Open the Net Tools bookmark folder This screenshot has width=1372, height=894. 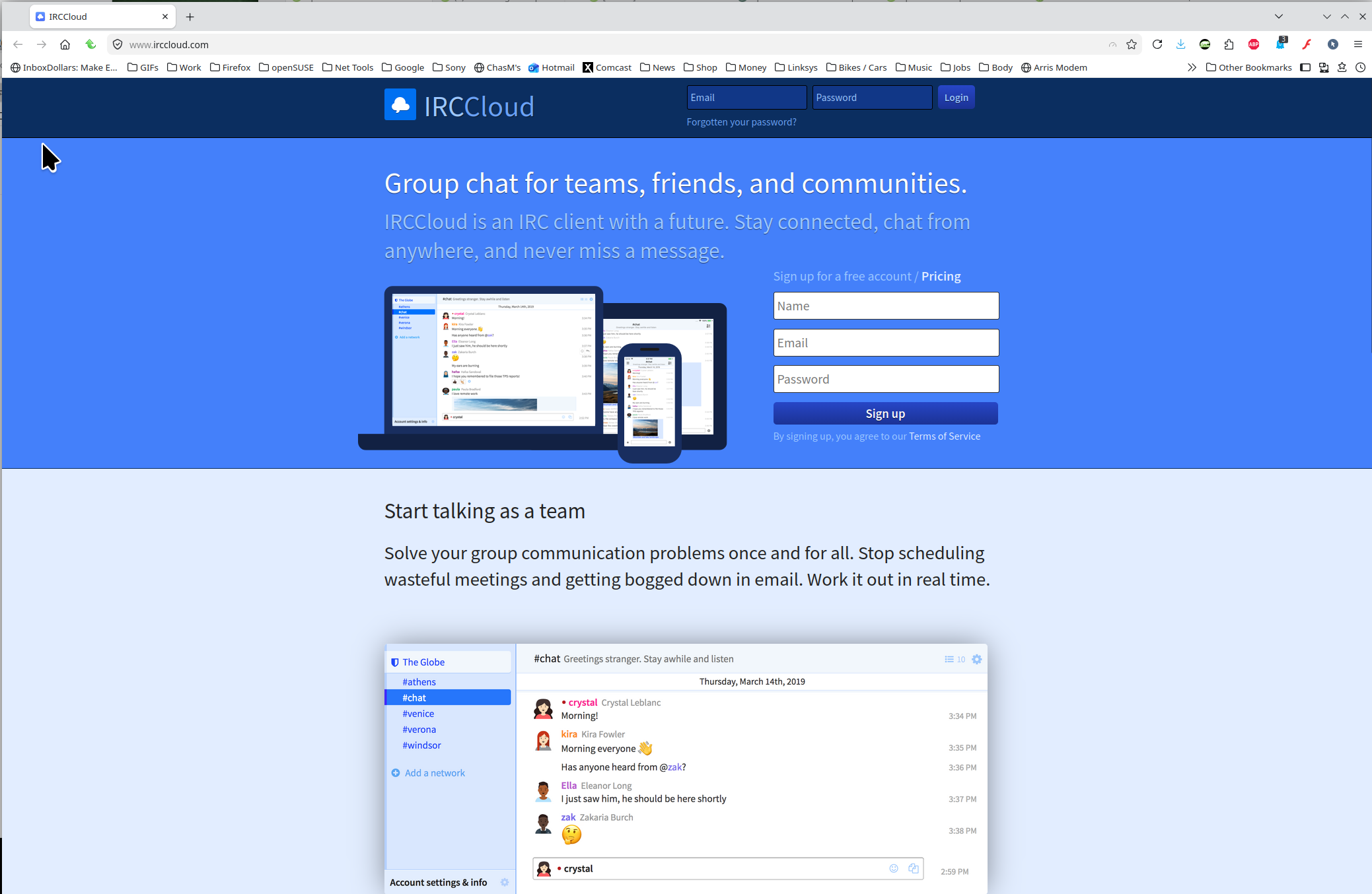347,67
